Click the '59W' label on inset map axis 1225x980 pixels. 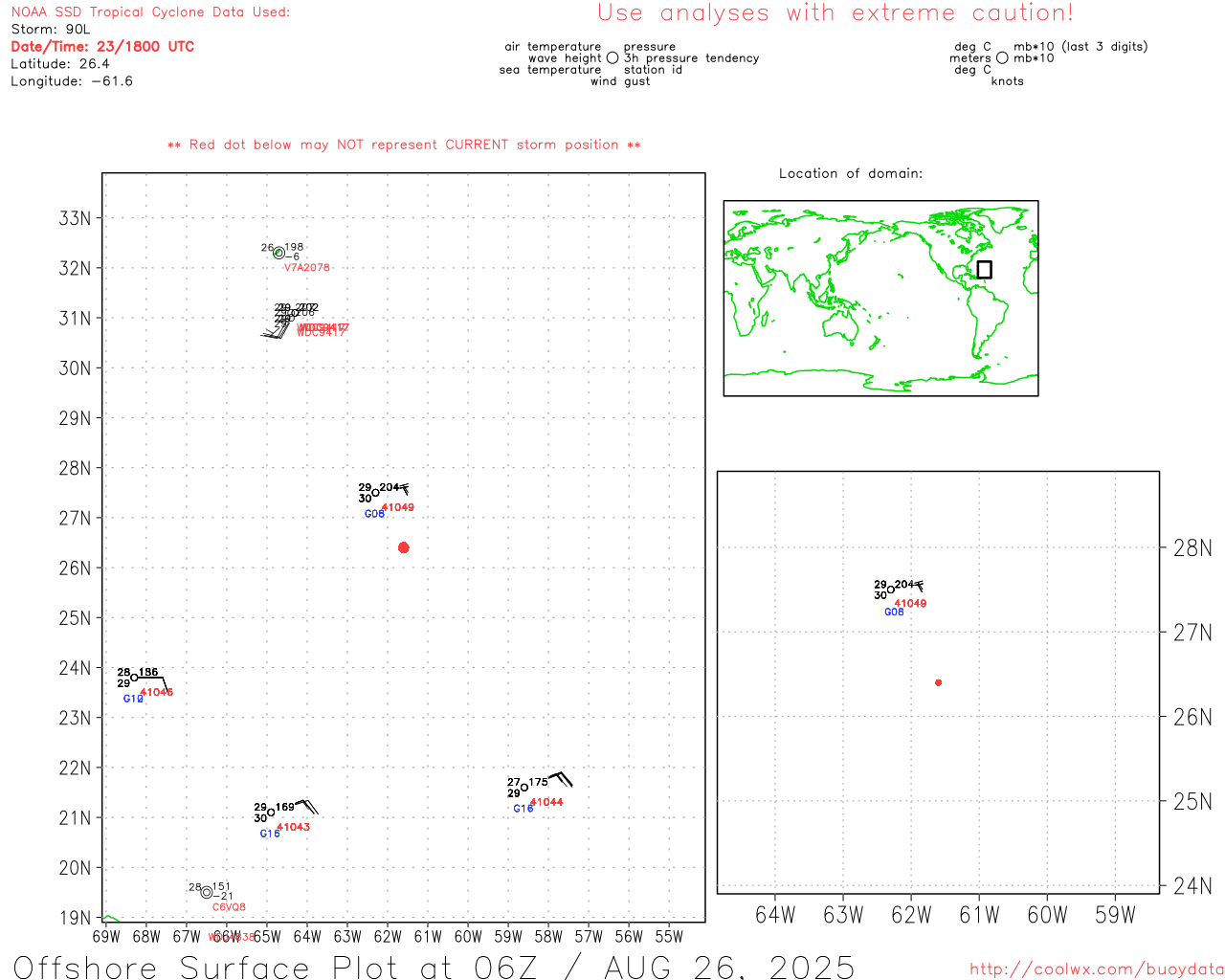[x=1115, y=916]
